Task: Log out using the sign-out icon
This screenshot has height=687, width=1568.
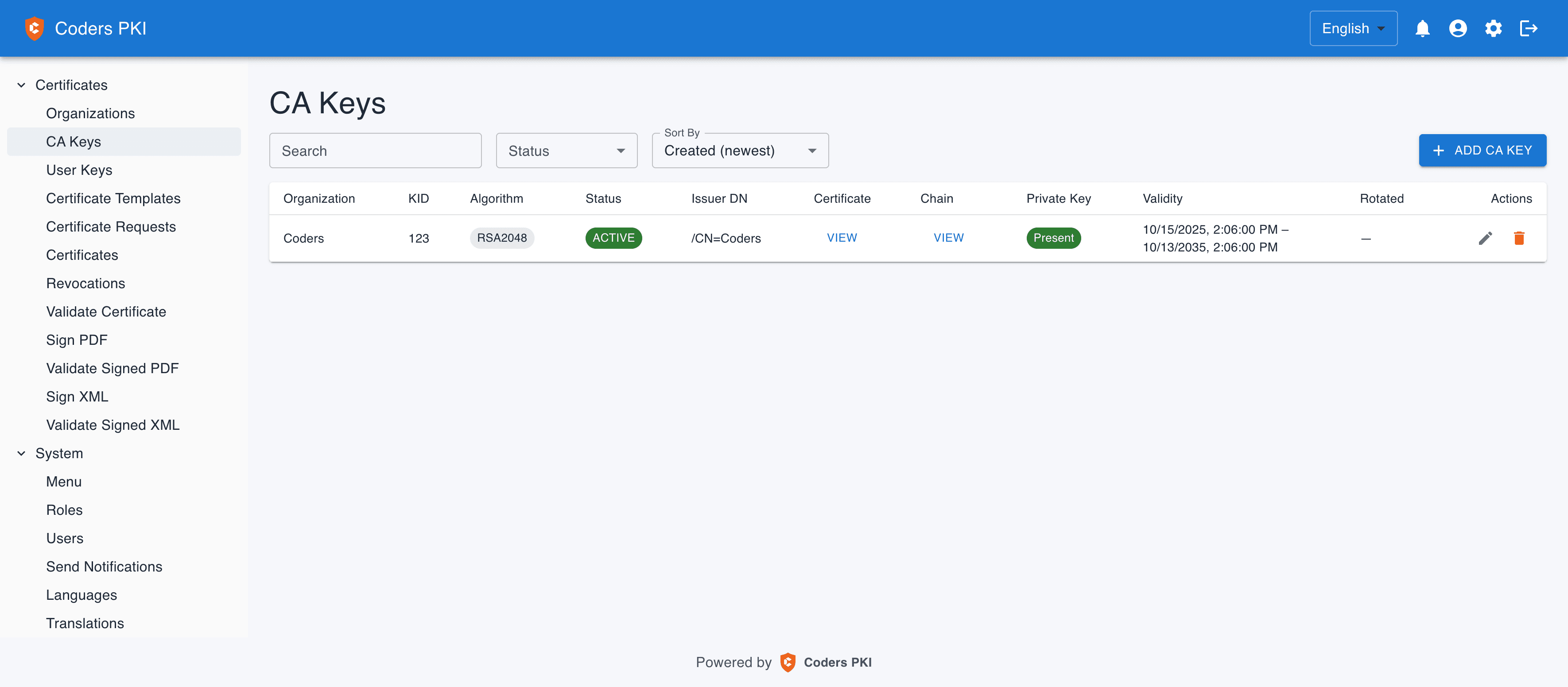Action: pyautogui.click(x=1529, y=28)
